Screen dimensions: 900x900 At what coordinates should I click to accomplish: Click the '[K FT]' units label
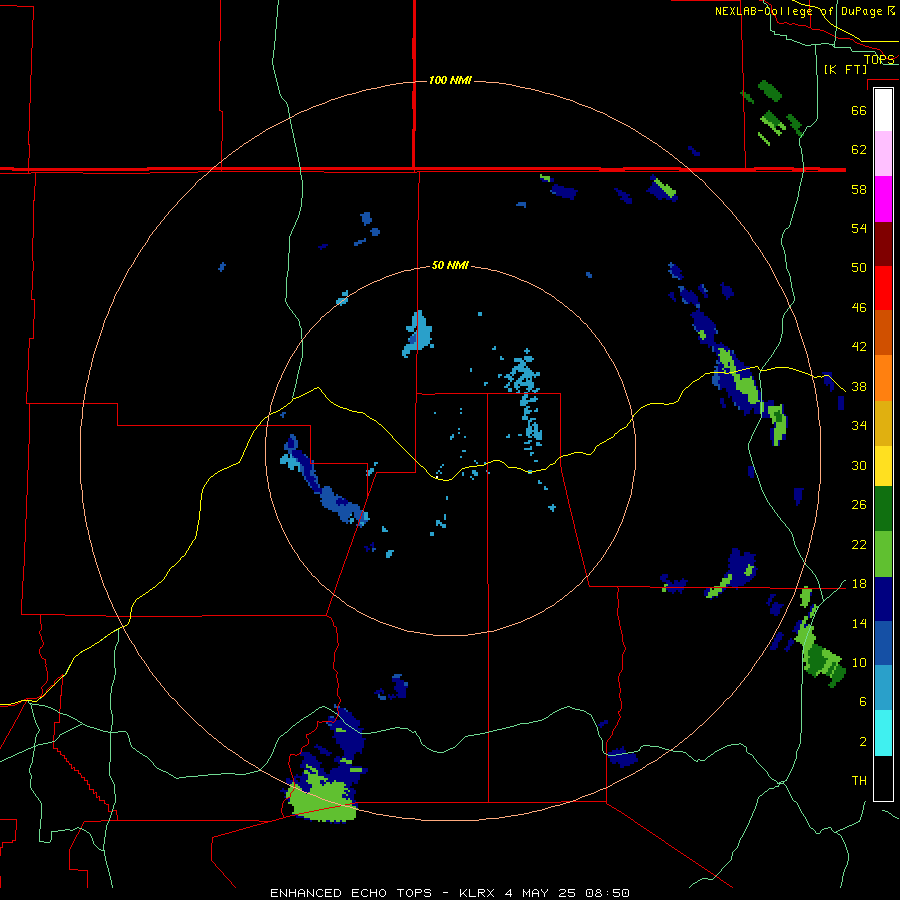[x=845, y=69]
